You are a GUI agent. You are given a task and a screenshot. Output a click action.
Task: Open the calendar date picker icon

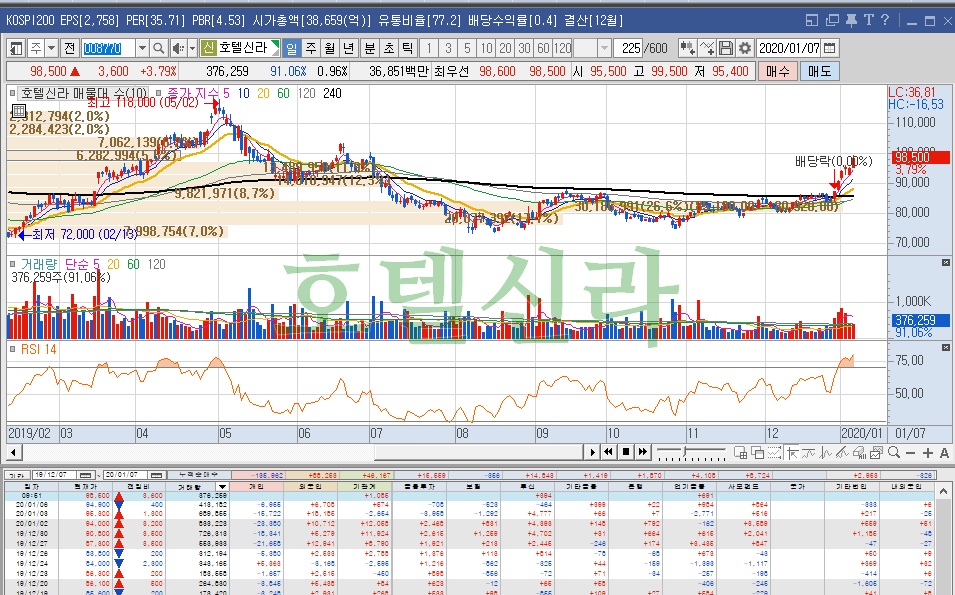(830, 48)
